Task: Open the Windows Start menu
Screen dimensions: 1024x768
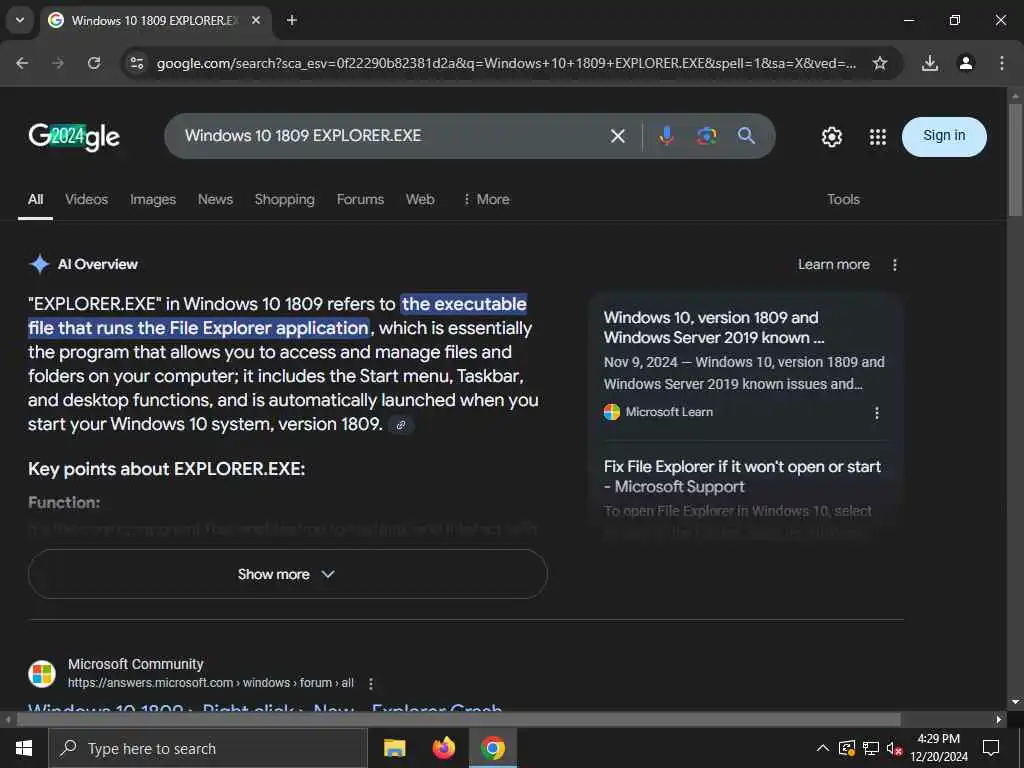Action: coord(24,748)
